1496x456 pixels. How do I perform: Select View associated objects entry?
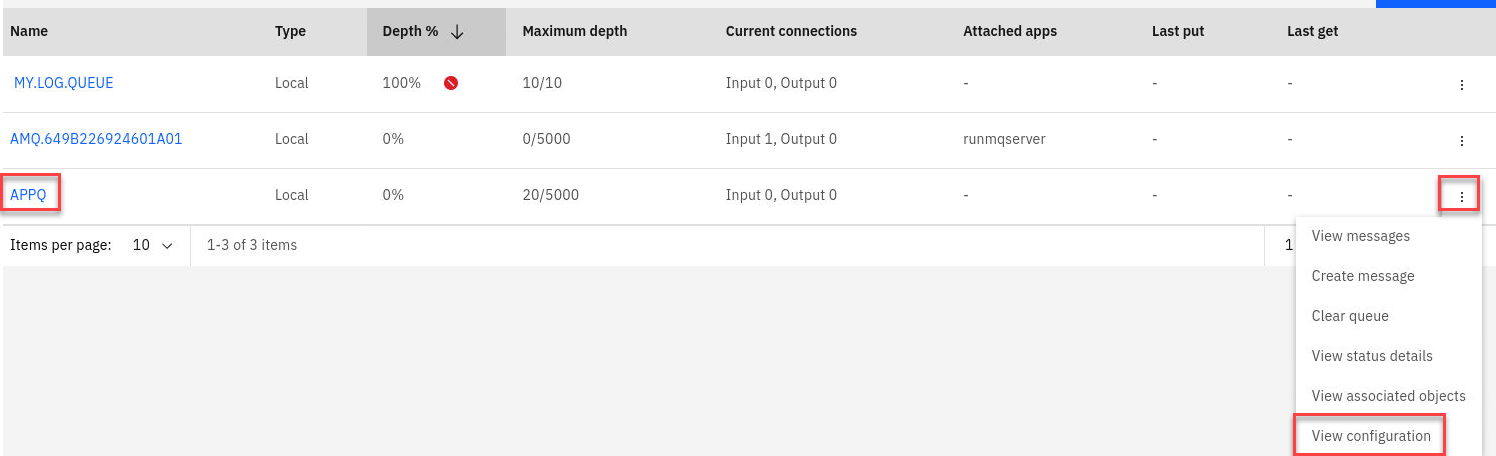pyautogui.click(x=1388, y=396)
